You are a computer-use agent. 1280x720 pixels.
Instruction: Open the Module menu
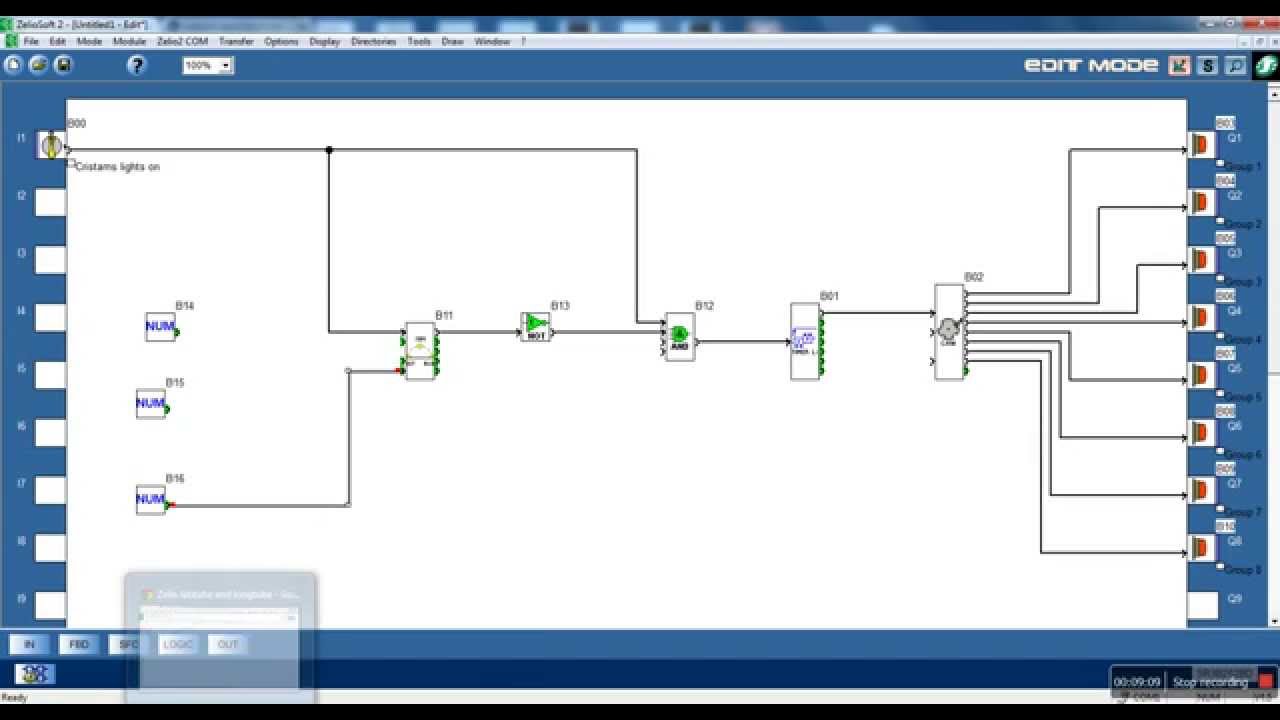click(x=129, y=41)
